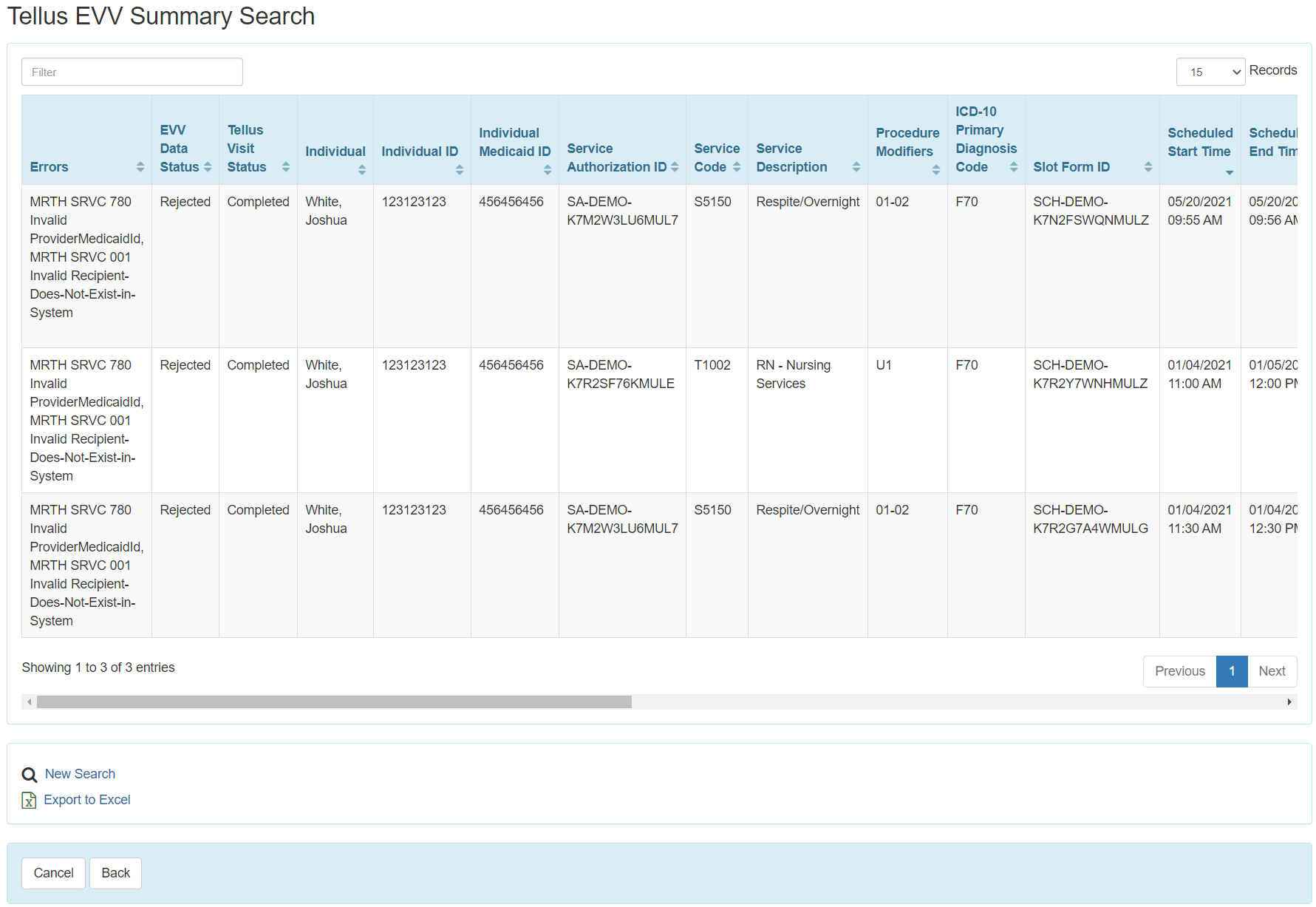Click the Cancel button
1316x907 pixels.
point(53,873)
